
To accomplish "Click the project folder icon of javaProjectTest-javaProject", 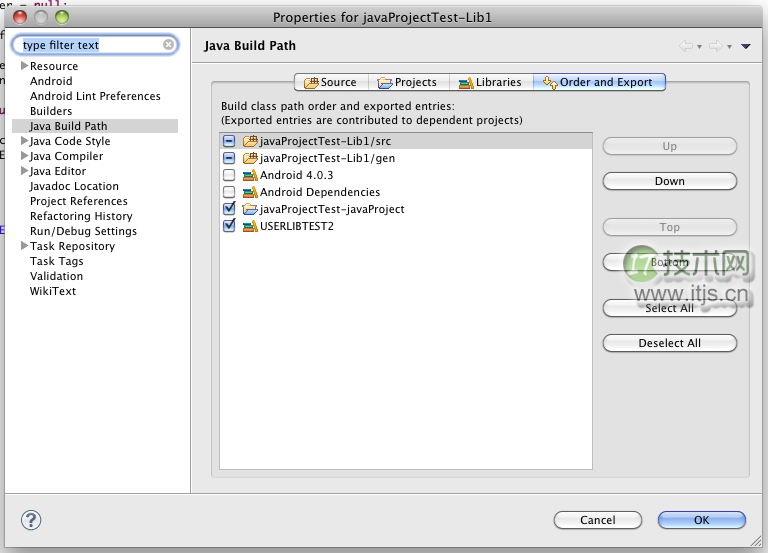I will pos(250,209).
